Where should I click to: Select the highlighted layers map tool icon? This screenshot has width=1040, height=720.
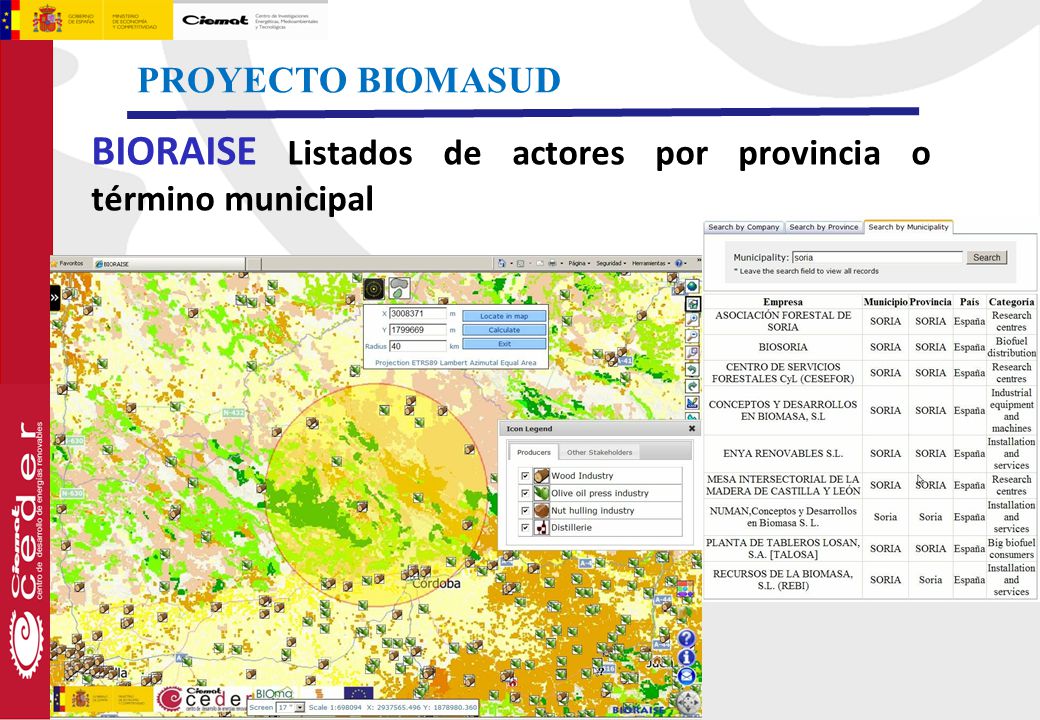click(692, 304)
